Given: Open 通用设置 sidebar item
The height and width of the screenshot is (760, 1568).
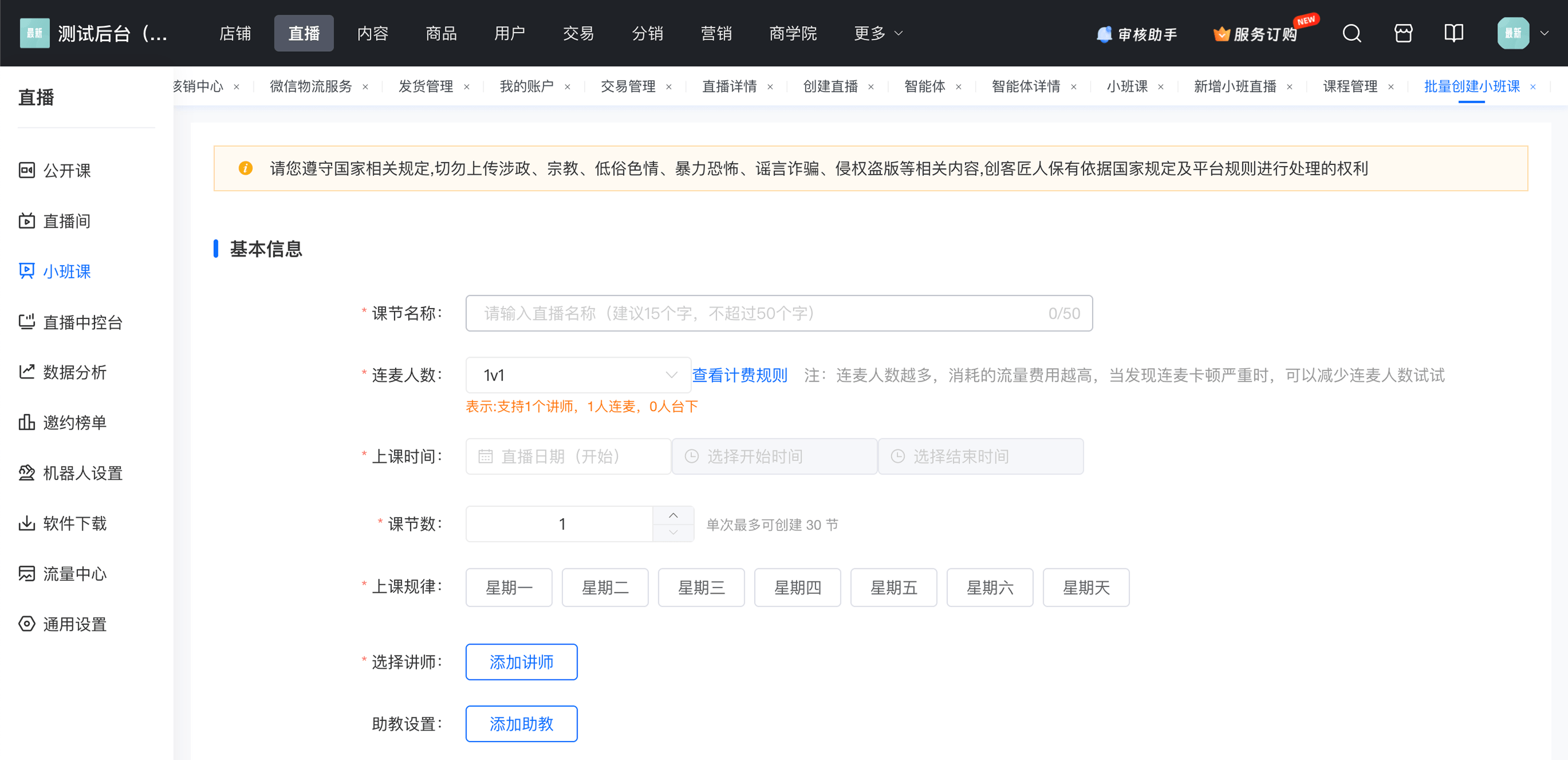Looking at the screenshot, I should [63, 624].
